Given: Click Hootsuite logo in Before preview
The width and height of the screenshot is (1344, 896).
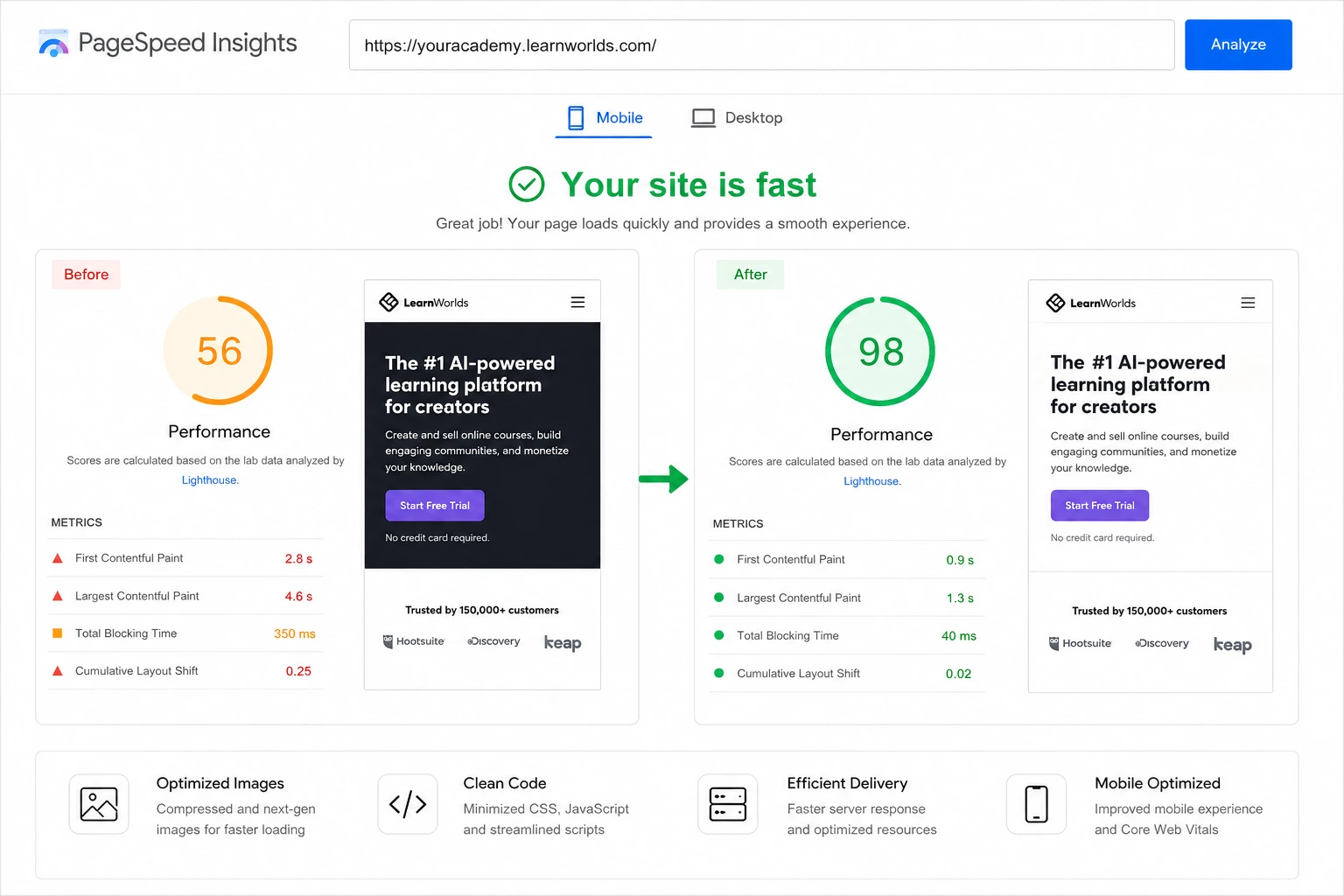Looking at the screenshot, I should 413,641.
